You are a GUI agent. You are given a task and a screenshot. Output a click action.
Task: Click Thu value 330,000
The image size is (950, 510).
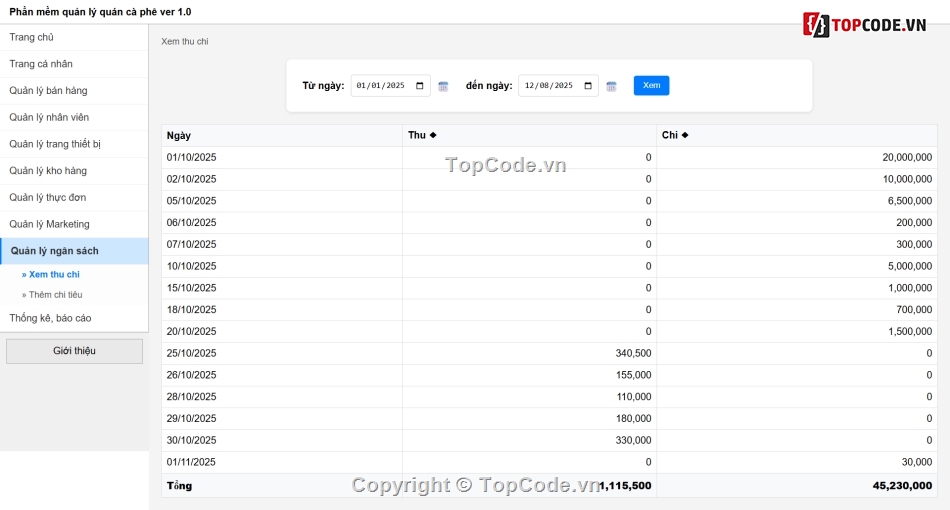point(633,441)
